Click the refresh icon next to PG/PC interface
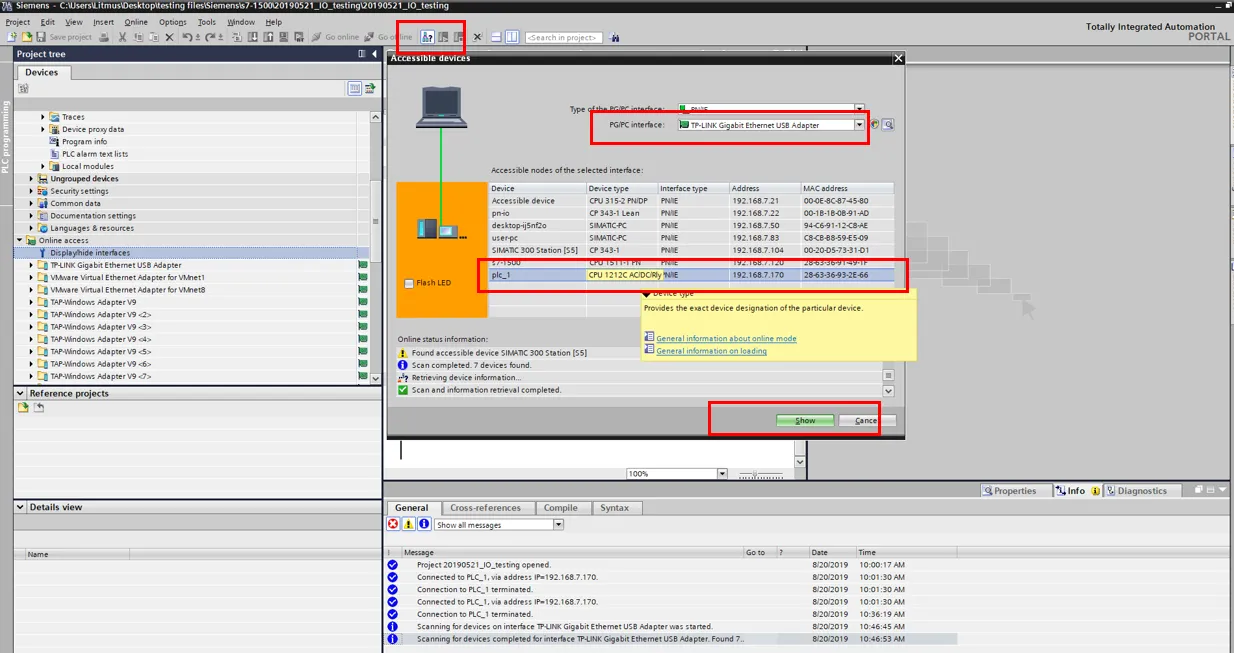Viewport: 1234px width, 653px height. click(x=874, y=125)
